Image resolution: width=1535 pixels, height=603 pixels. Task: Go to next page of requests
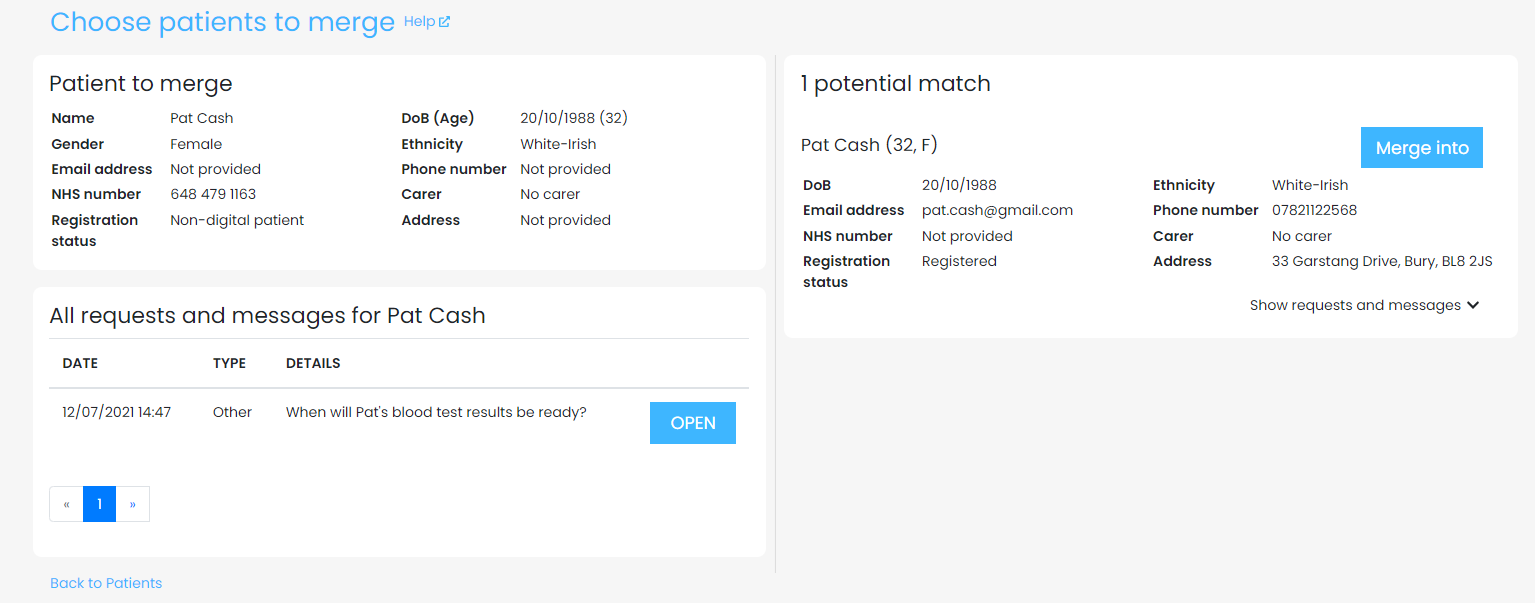[133, 504]
